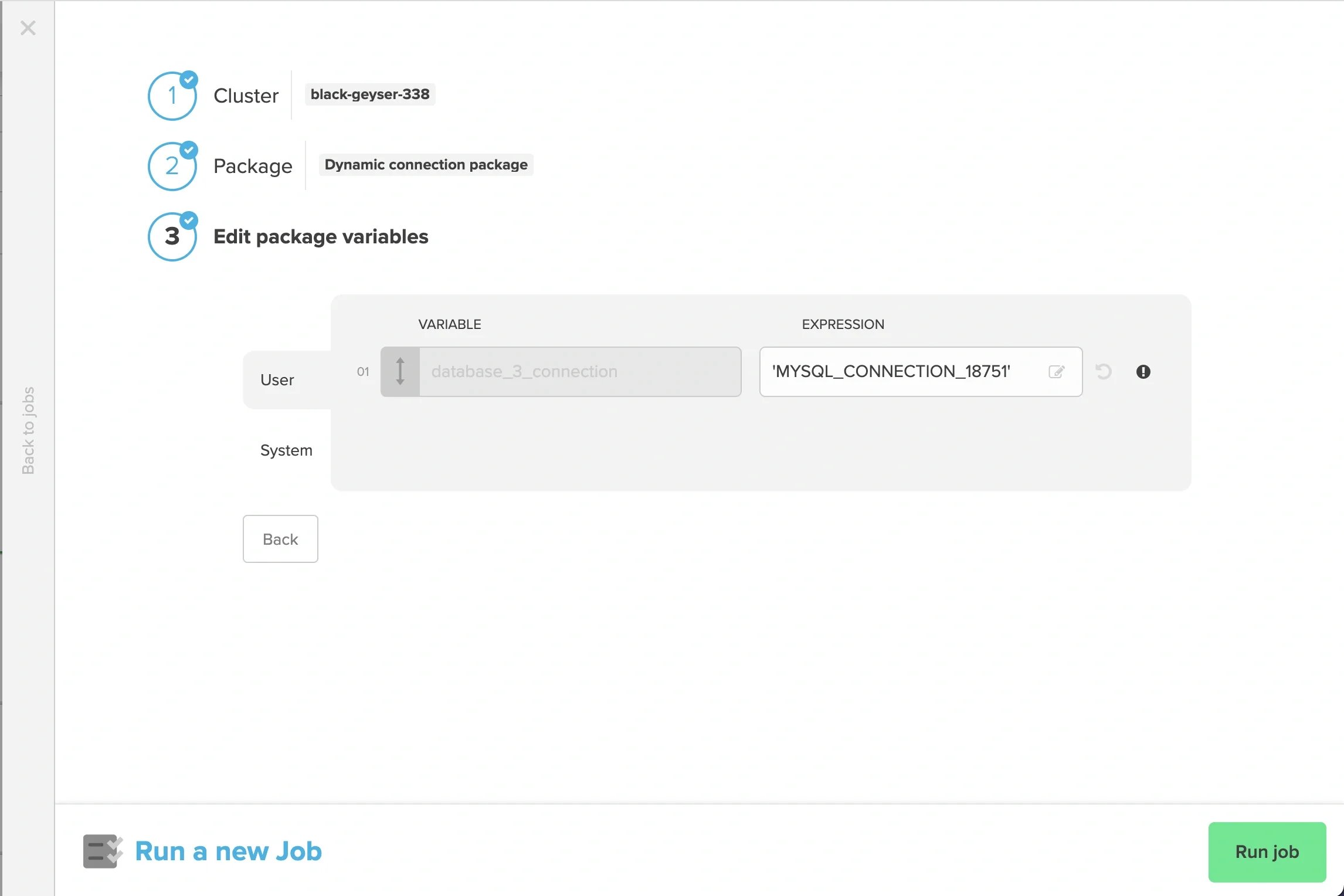Screen dimensions: 1344x896
Task: Click the MYSQL_CONNECTION_18751 expression field
Action: click(x=921, y=372)
